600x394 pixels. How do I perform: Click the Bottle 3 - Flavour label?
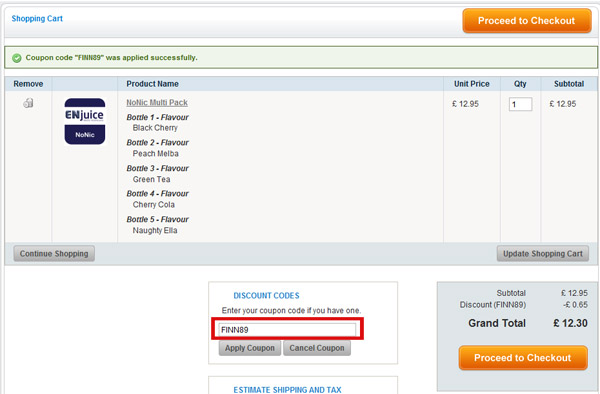tap(158, 168)
